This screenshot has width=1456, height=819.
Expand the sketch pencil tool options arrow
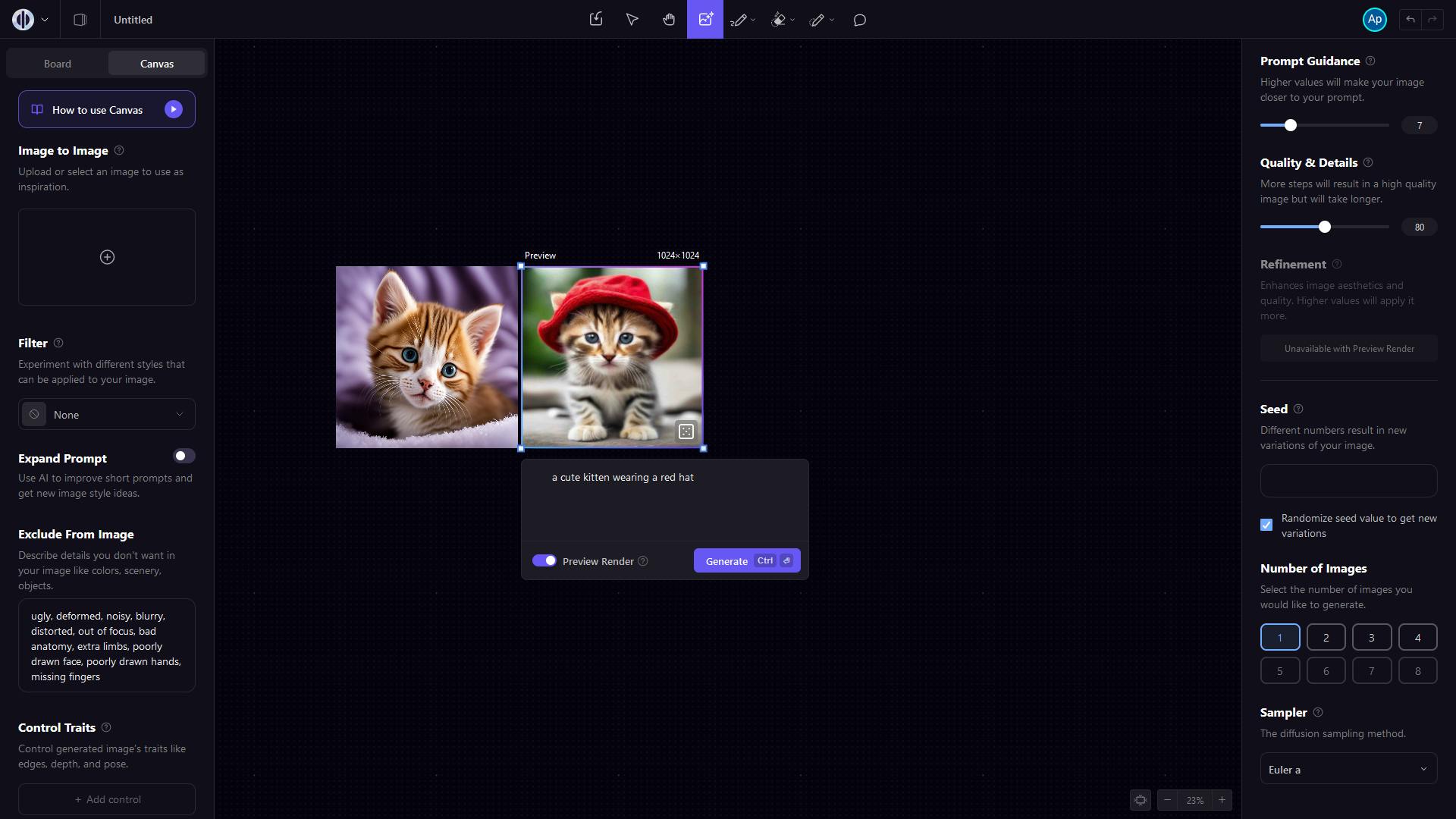tap(753, 20)
